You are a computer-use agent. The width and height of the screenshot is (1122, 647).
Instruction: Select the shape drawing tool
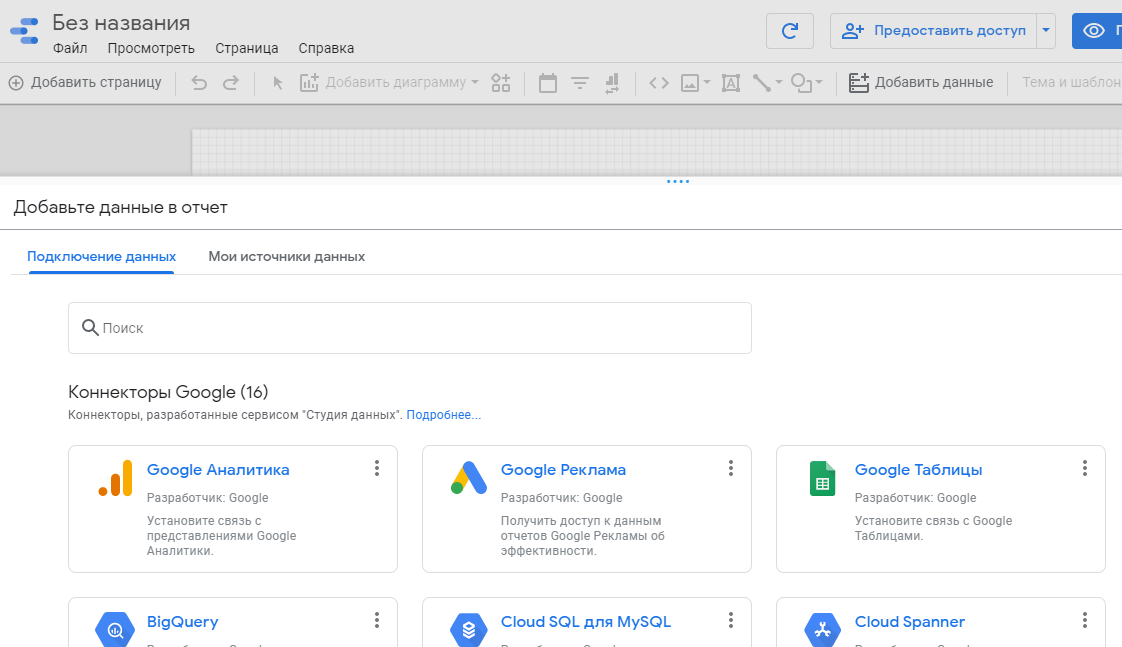(801, 83)
